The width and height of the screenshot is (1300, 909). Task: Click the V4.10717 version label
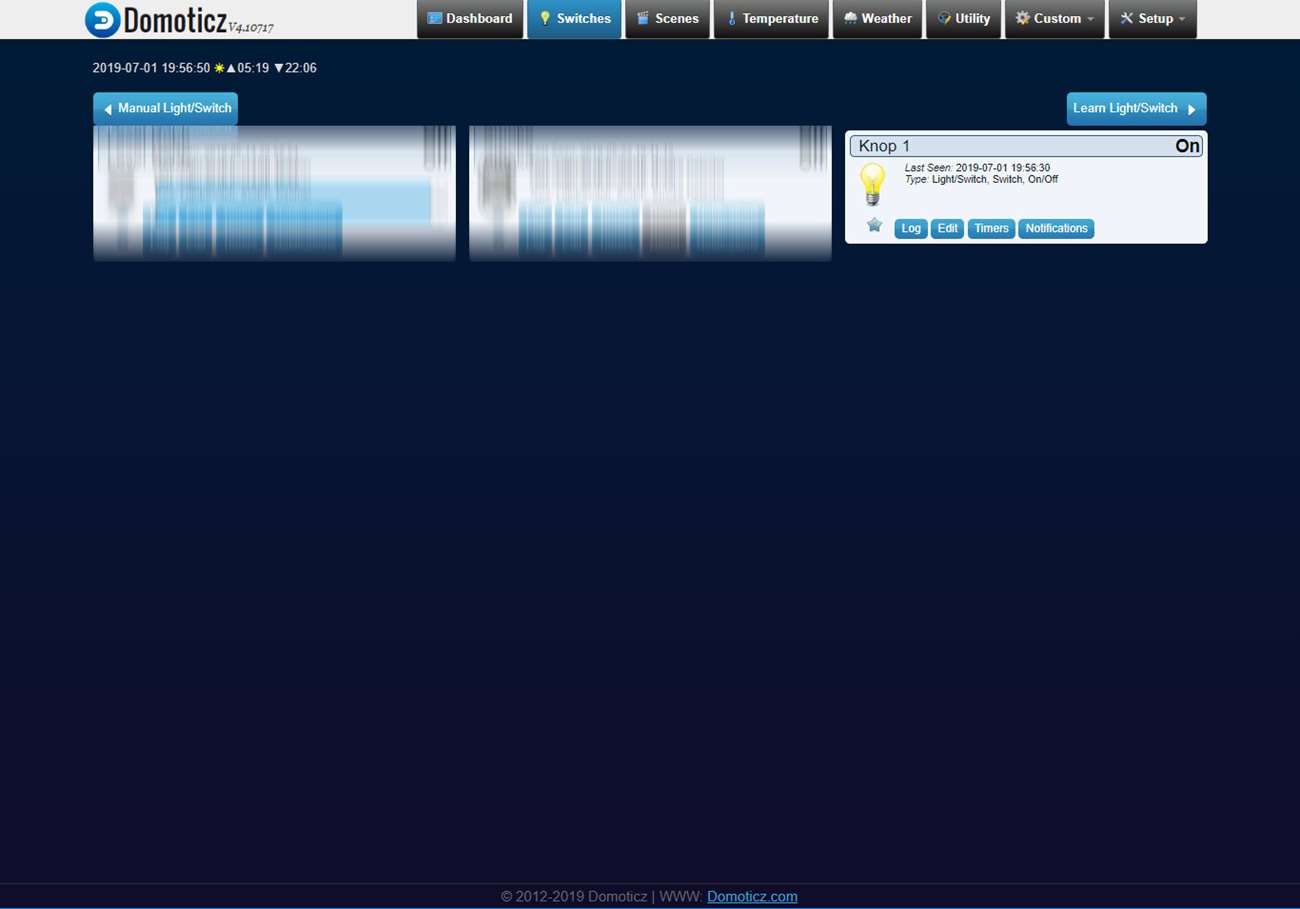click(251, 27)
